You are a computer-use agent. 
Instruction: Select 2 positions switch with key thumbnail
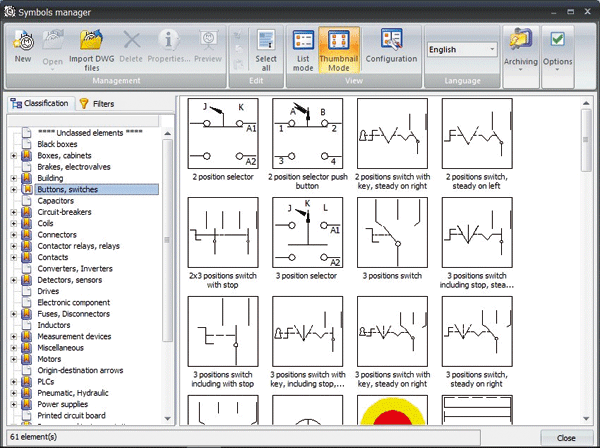point(392,134)
